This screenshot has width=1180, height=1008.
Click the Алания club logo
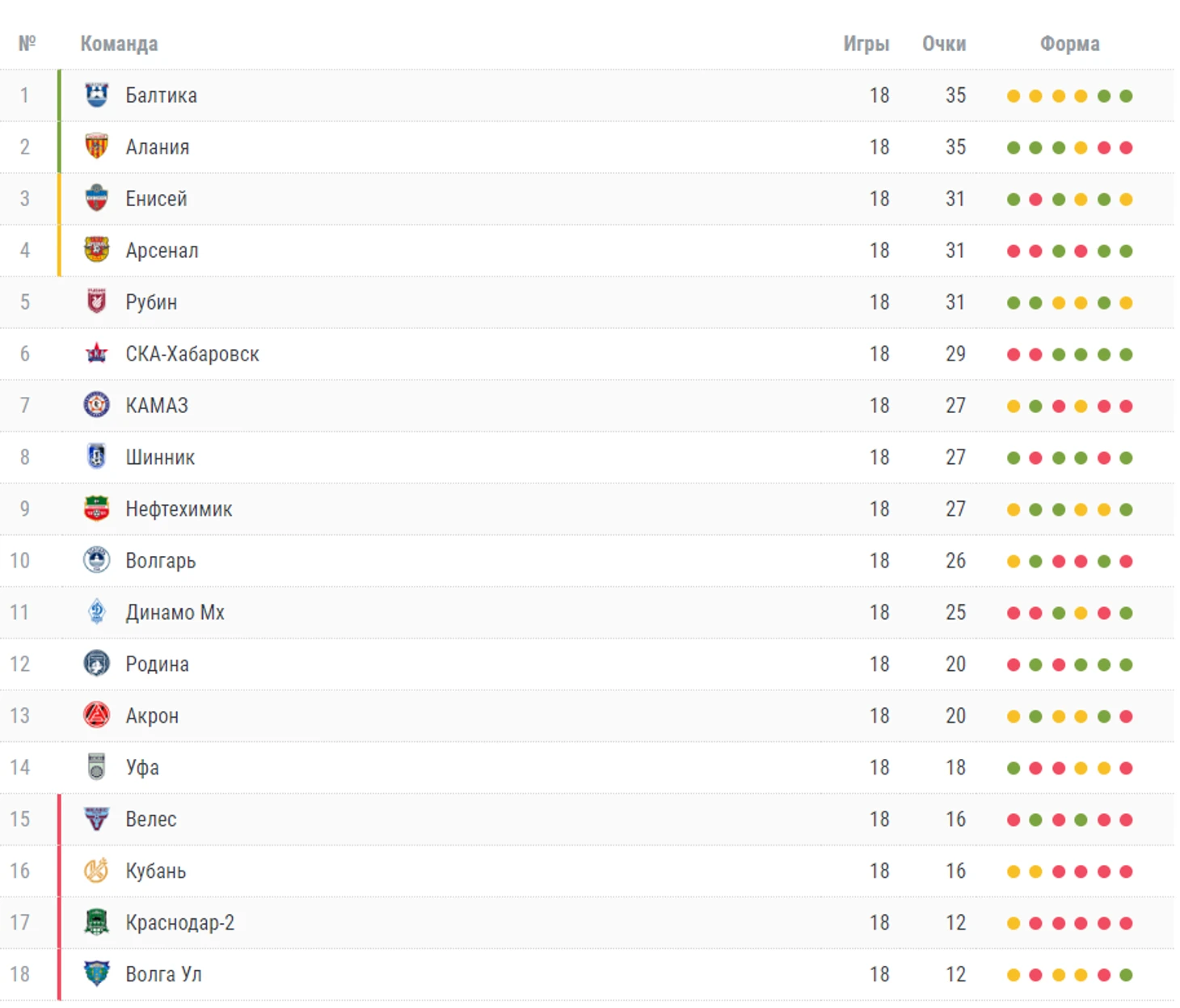click(x=96, y=146)
